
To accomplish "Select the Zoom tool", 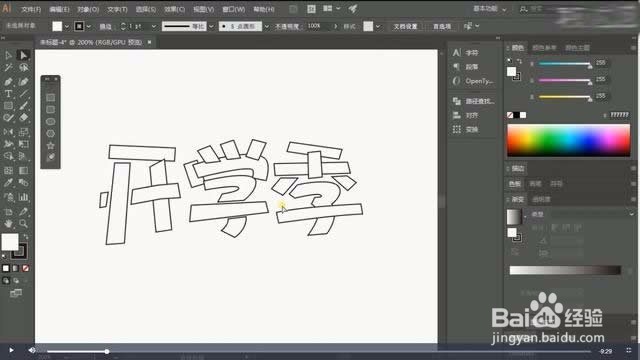I will coord(24,223).
